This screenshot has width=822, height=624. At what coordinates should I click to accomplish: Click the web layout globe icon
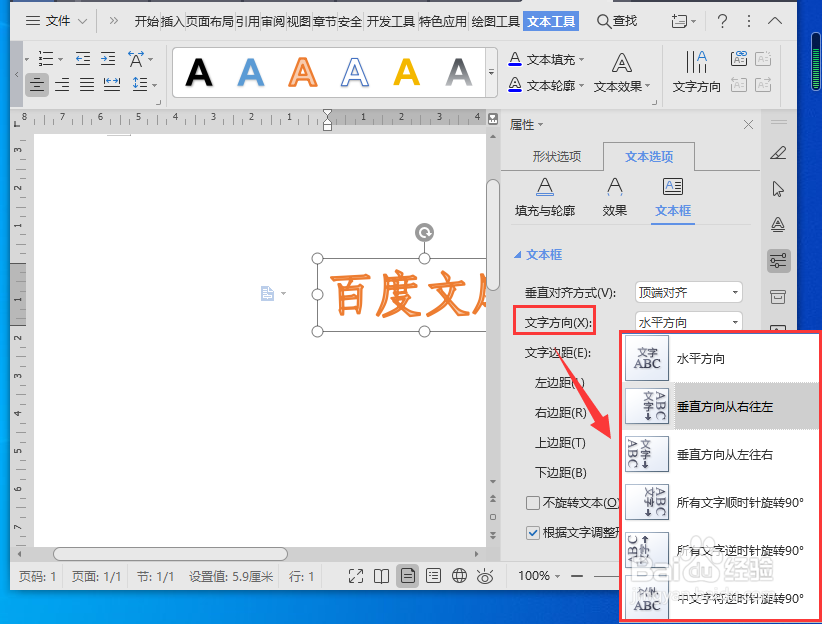(x=459, y=576)
